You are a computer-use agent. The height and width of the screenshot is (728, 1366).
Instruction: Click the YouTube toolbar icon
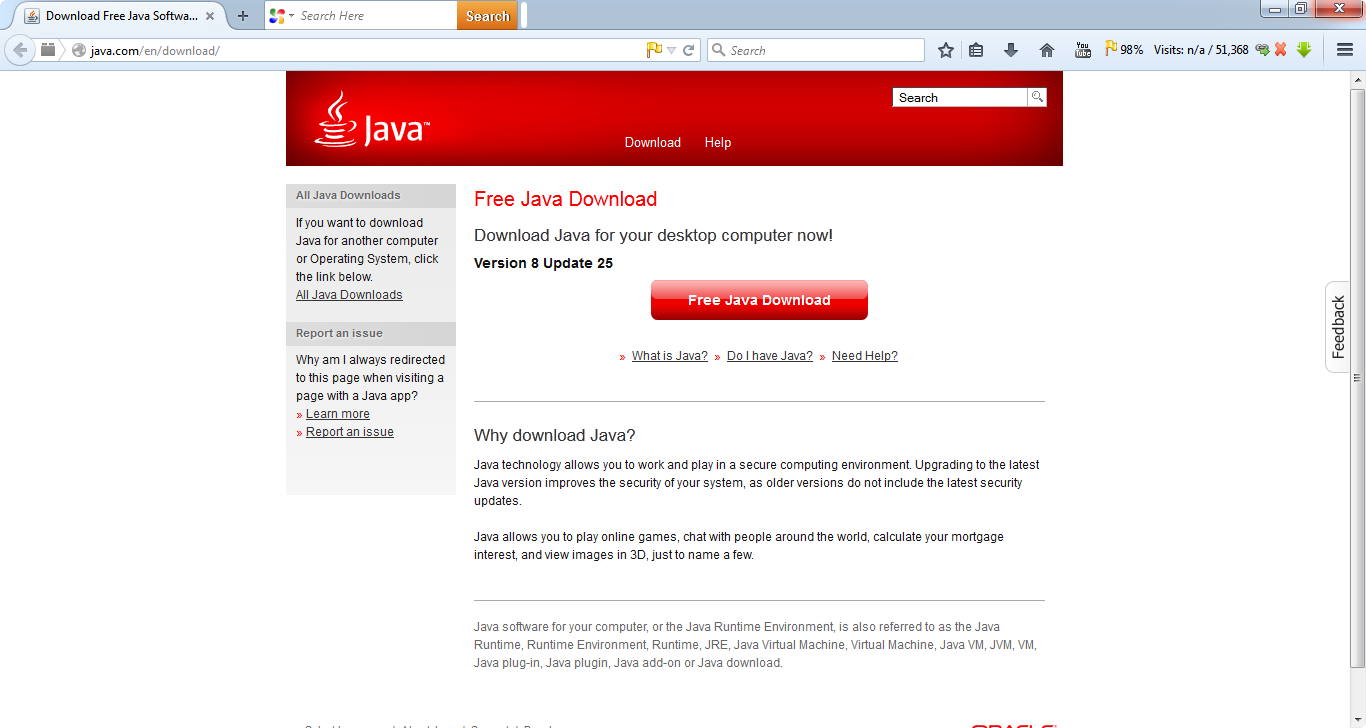pos(1083,50)
